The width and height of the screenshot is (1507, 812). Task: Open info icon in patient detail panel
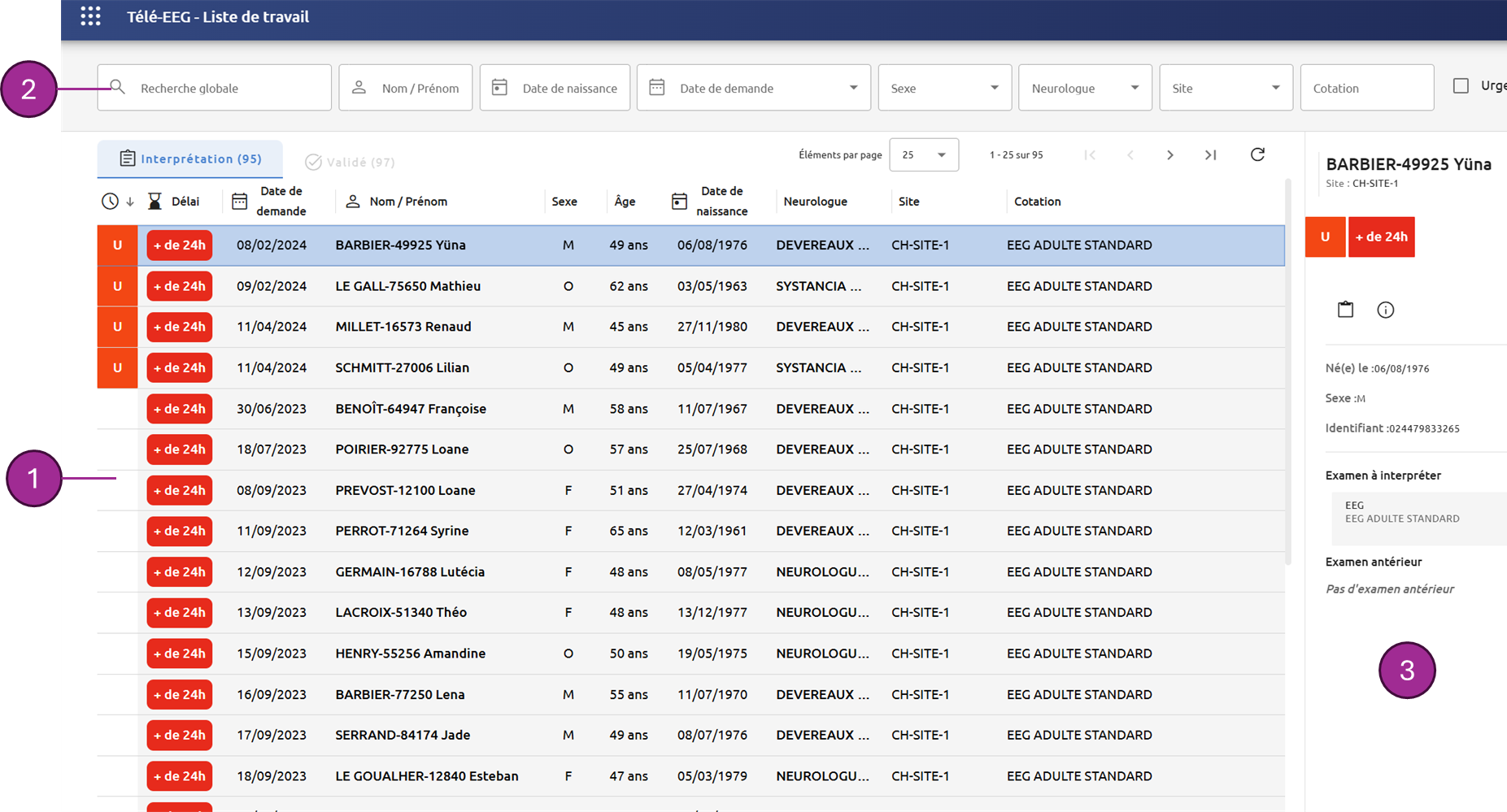point(1386,310)
